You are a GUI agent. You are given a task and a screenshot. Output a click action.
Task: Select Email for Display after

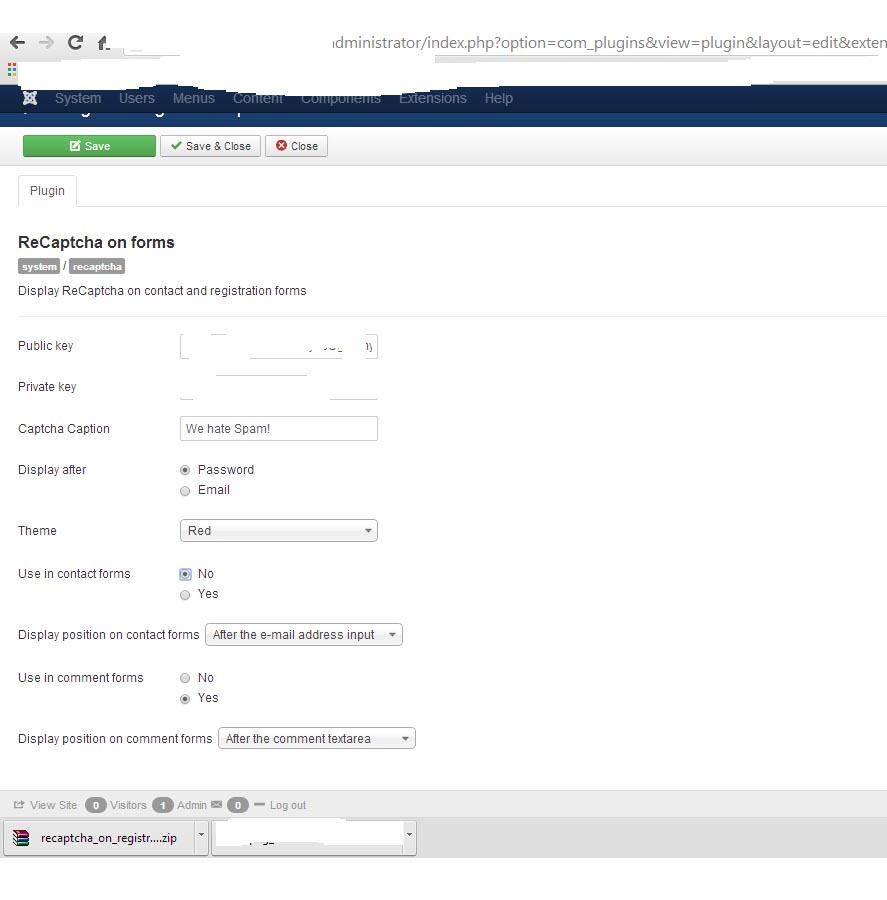coord(185,491)
